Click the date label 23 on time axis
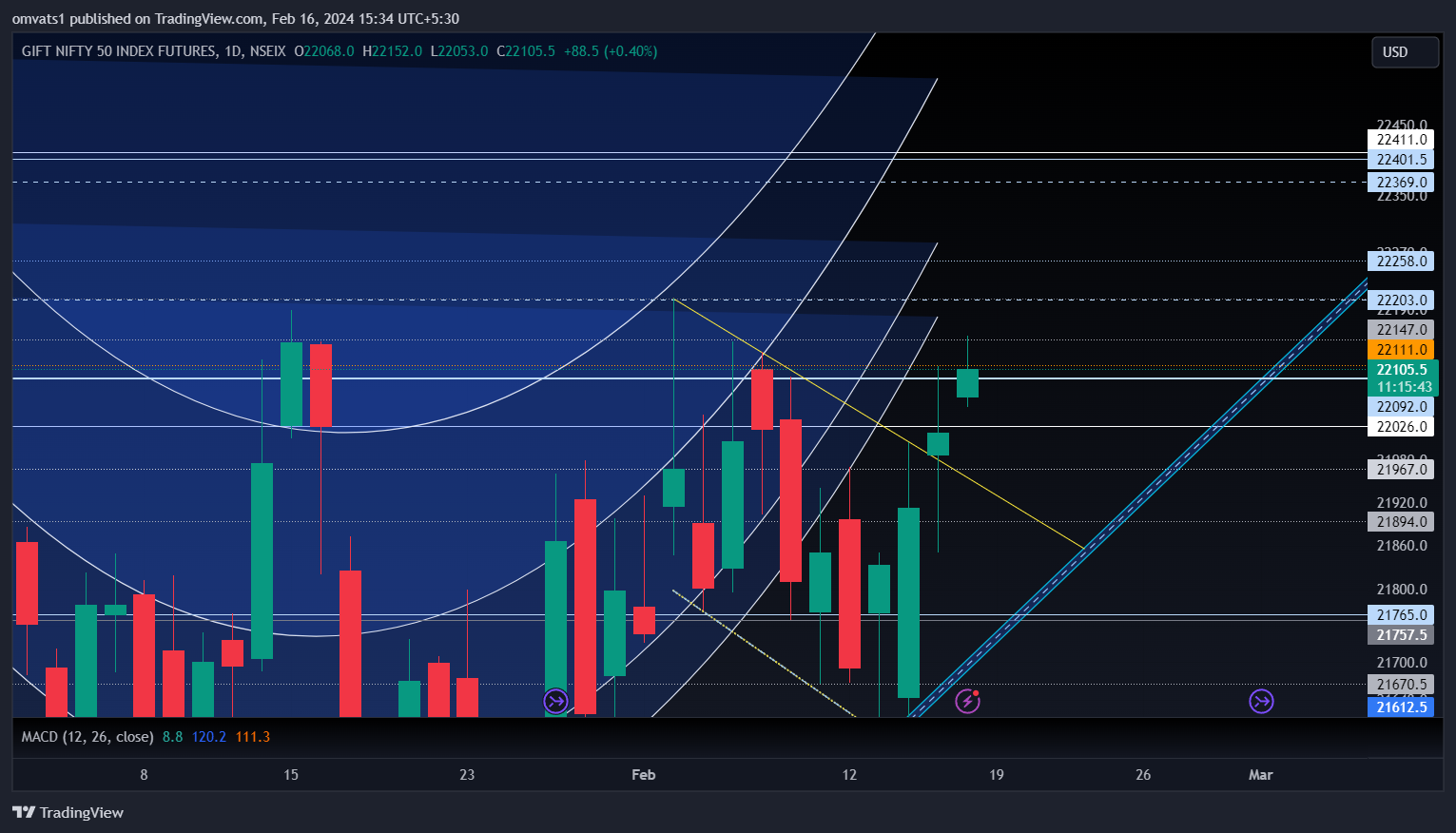 (x=467, y=775)
